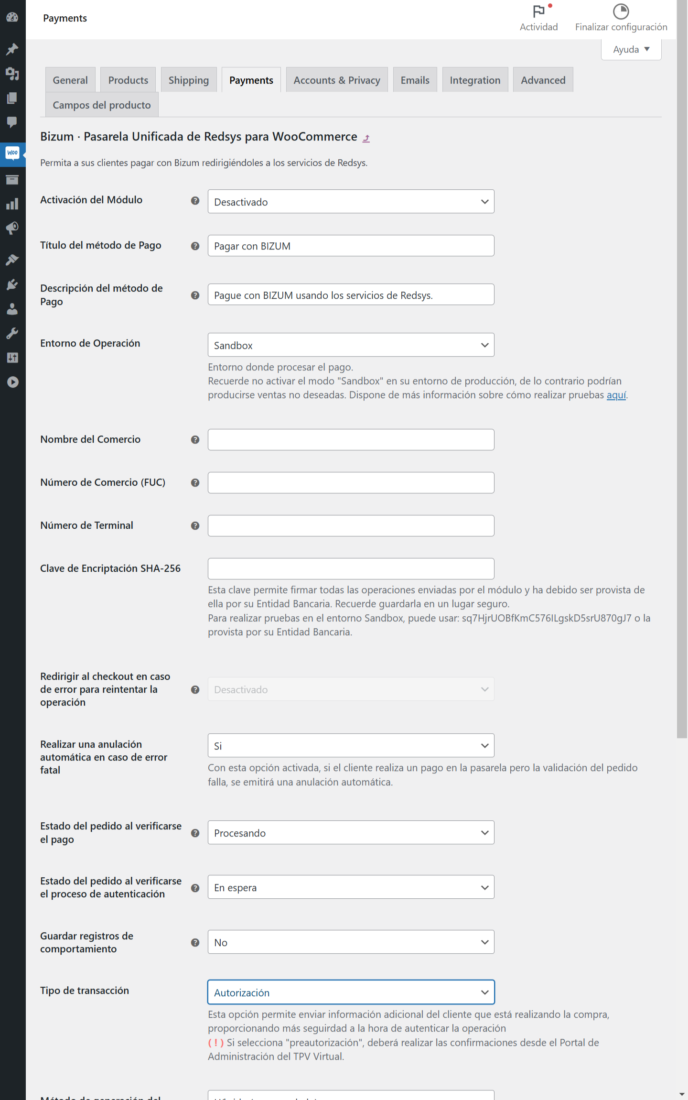Click the 'aquí' testing information link
The width and height of the screenshot is (688, 1100).
(x=617, y=395)
